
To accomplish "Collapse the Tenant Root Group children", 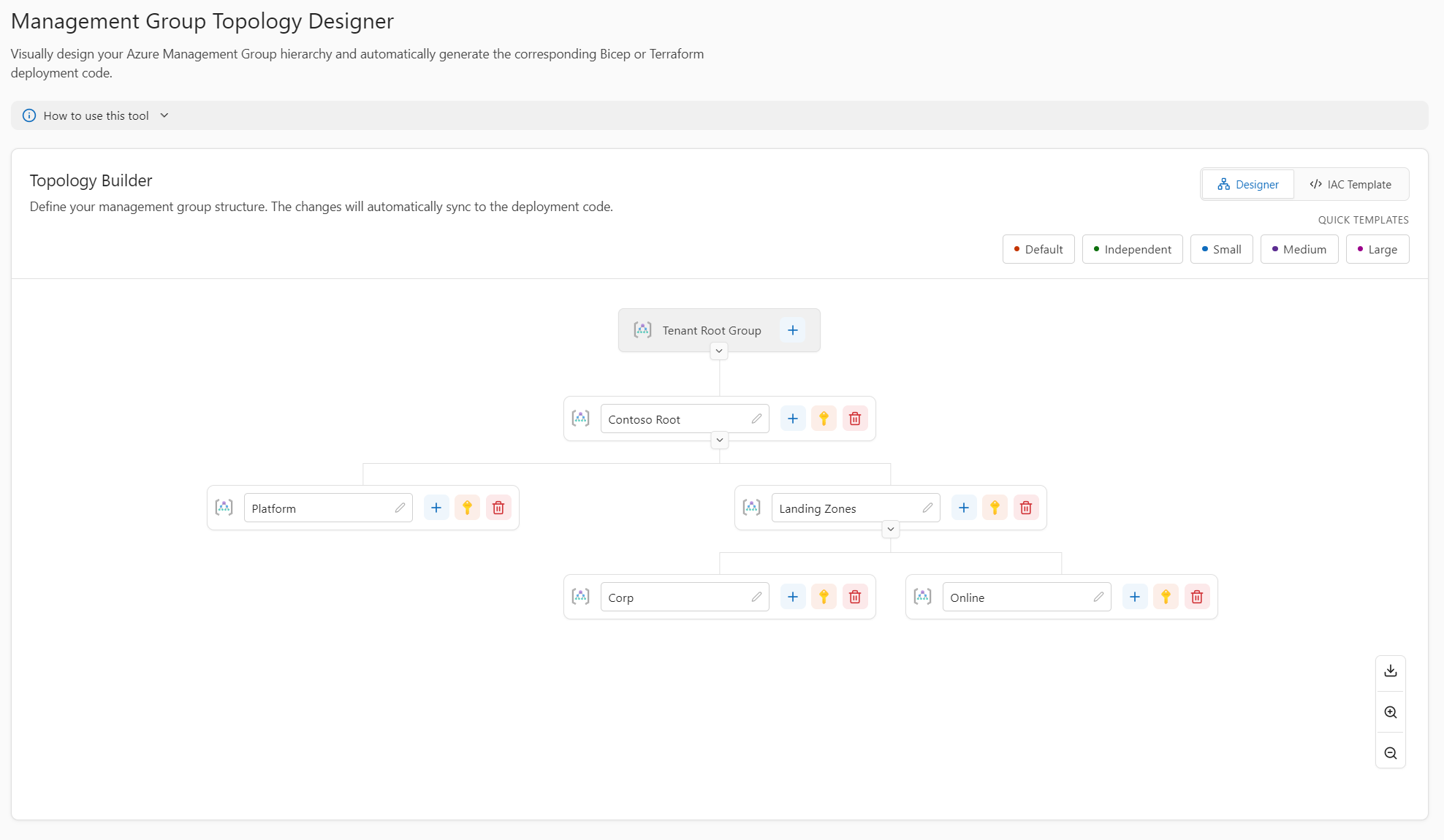I will 719,351.
